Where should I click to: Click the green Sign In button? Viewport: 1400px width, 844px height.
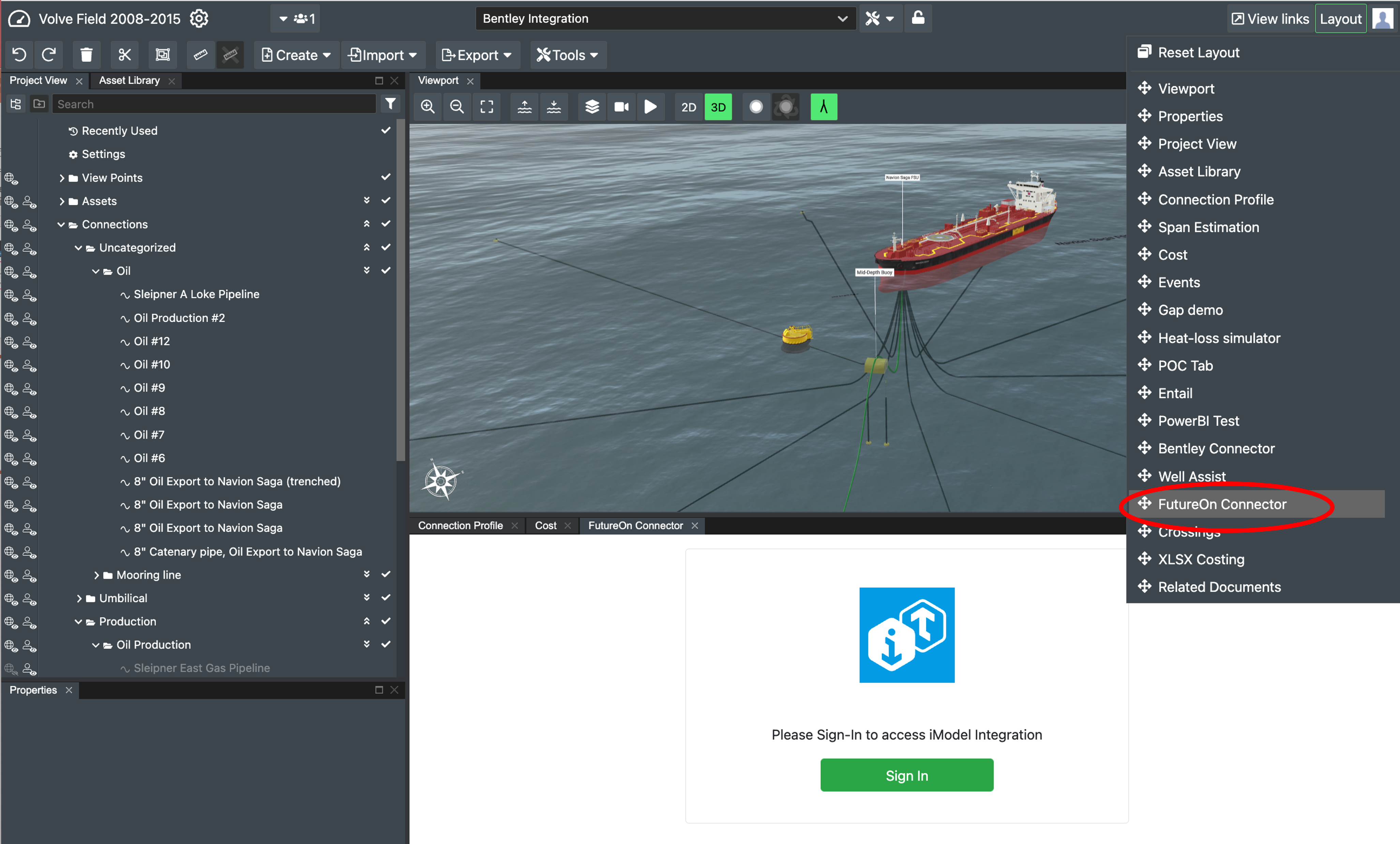907,775
